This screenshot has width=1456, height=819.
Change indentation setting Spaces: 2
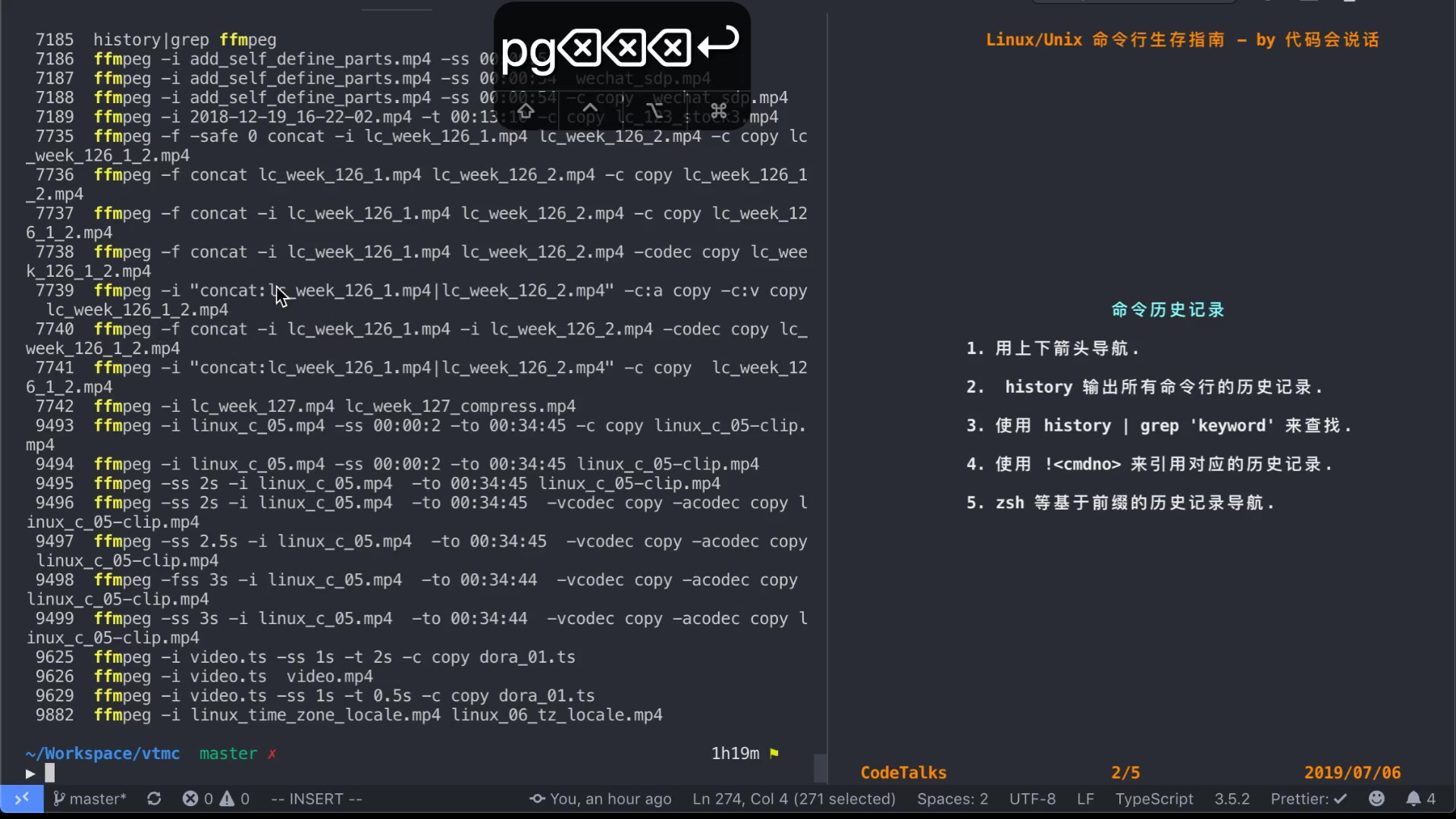[952, 799]
